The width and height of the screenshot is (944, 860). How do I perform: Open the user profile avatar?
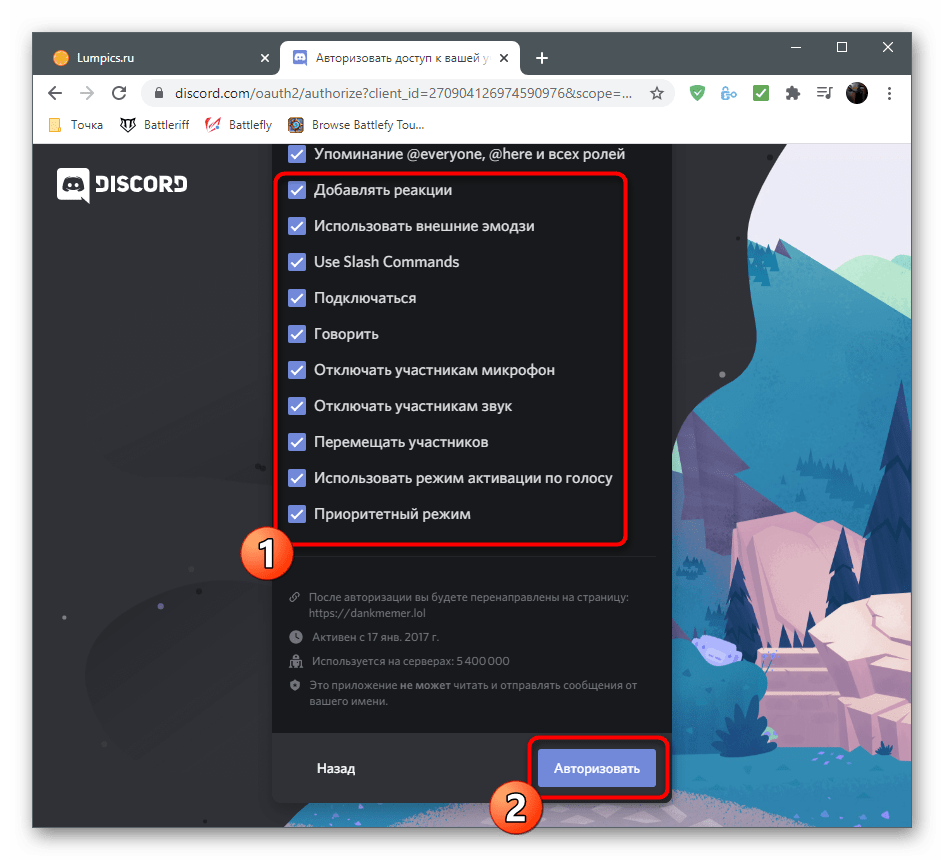coord(857,93)
